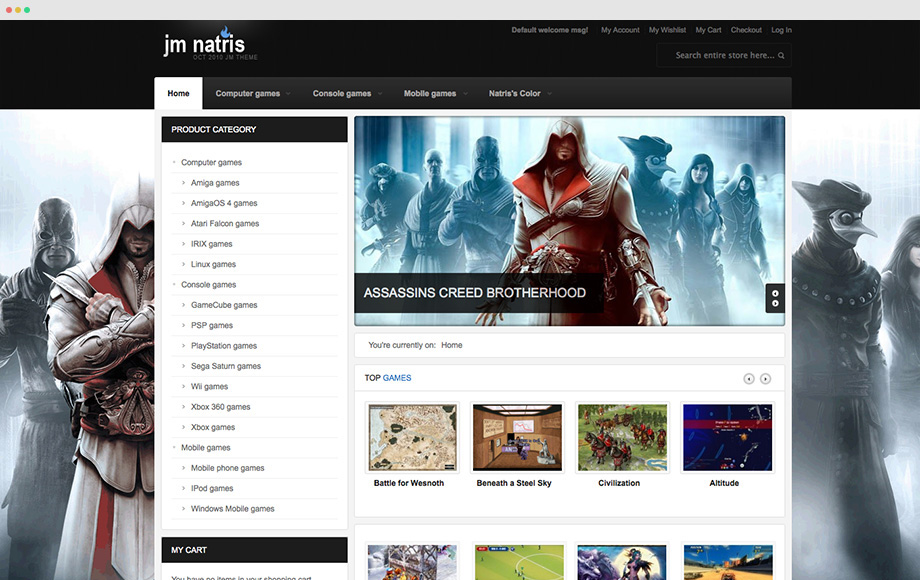
Task: Select Atari Falcon games category
Action: pyautogui.click(x=225, y=223)
